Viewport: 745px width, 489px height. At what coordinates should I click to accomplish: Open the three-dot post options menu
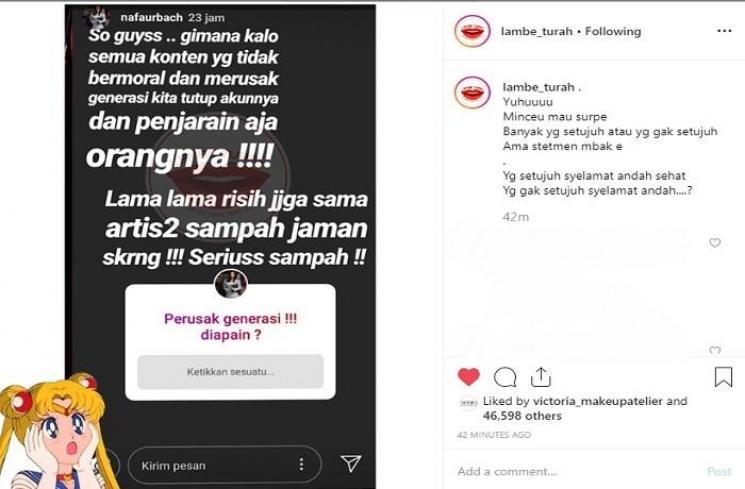[x=724, y=31]
